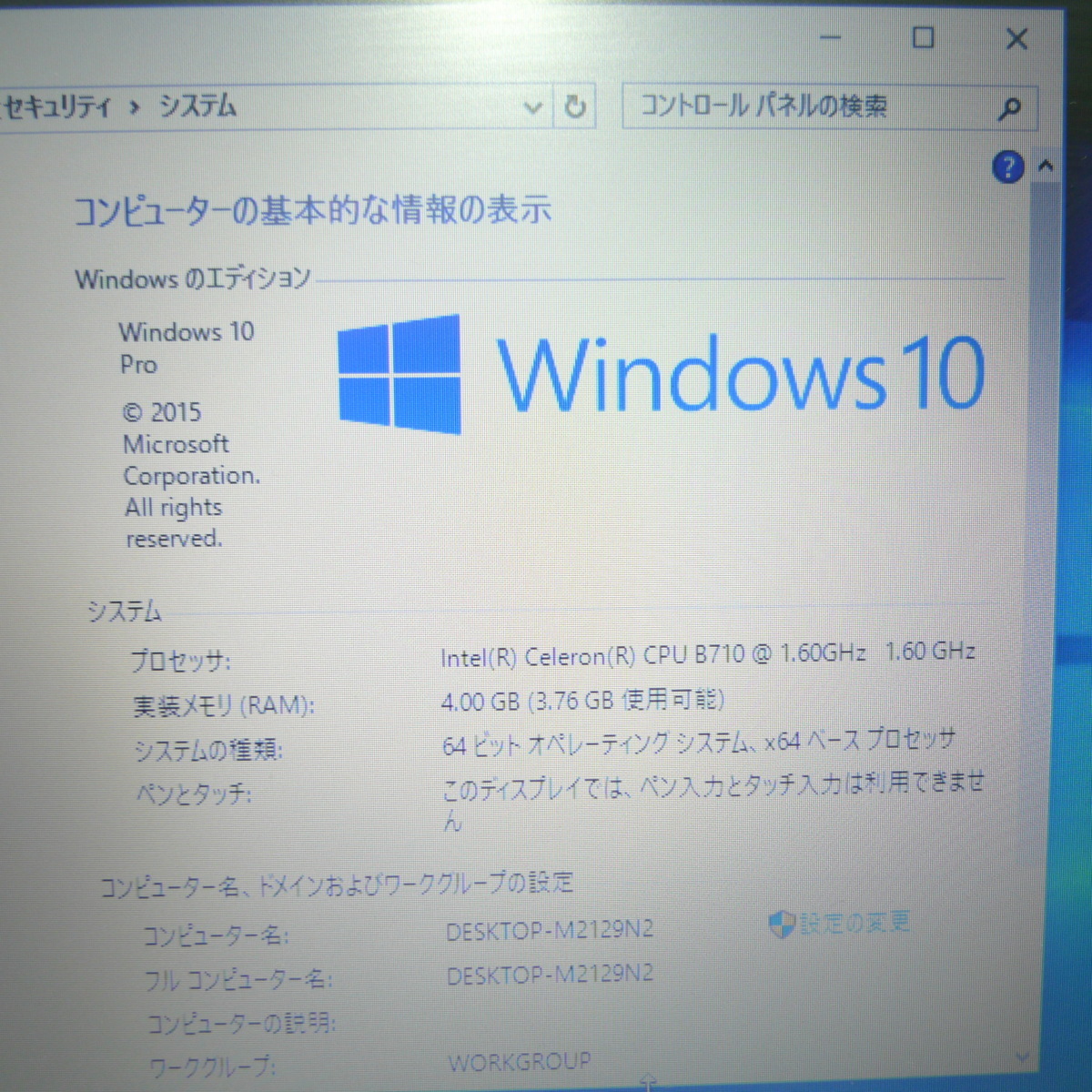Select the セキュリティ breadcrumb item
The width and height of the screenshot is (1092, 1092).
(56, 107)
